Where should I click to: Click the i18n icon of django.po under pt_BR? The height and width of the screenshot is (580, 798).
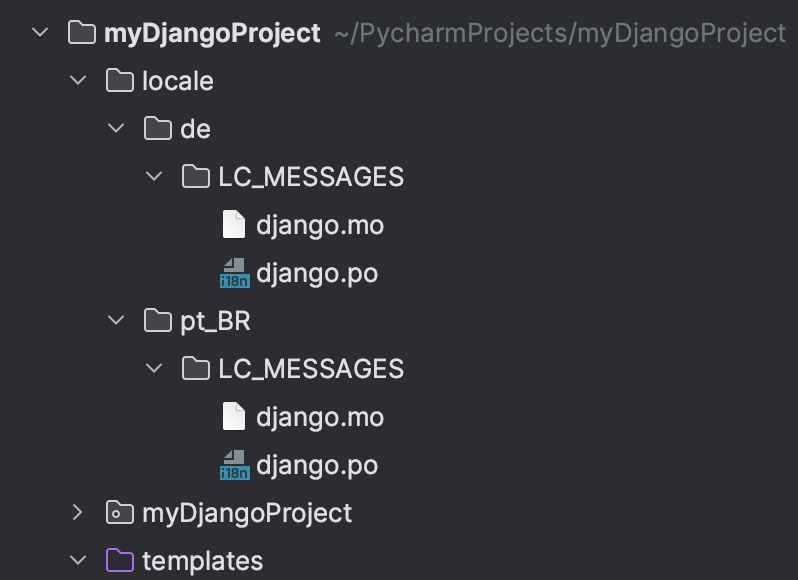coord(235,465)
